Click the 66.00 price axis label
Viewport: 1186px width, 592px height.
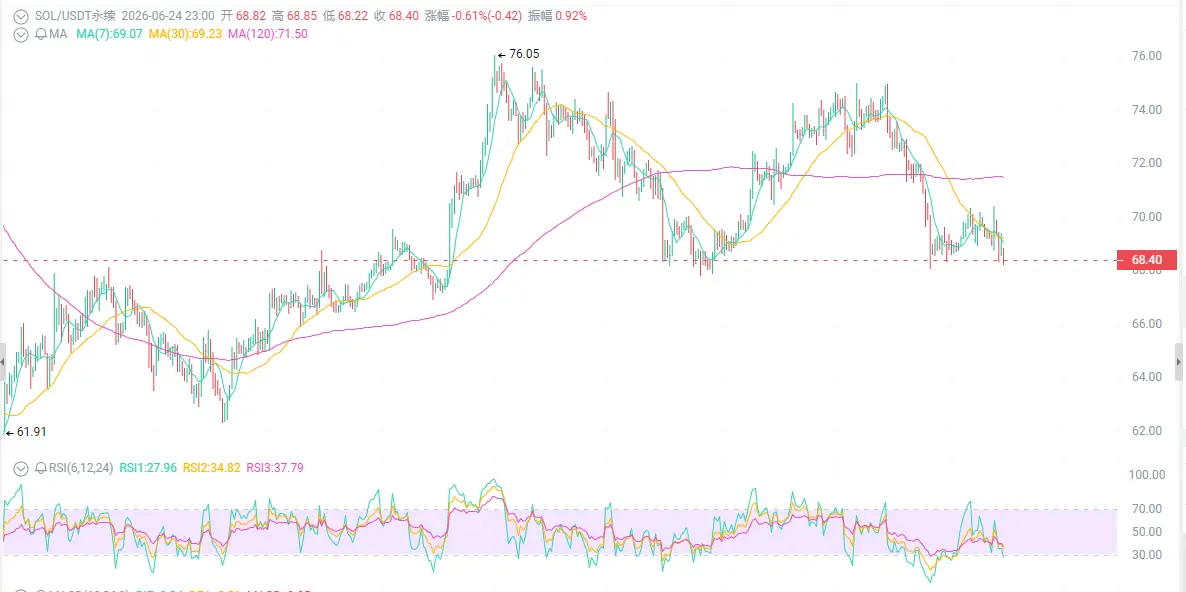[x=1147, y=324]
